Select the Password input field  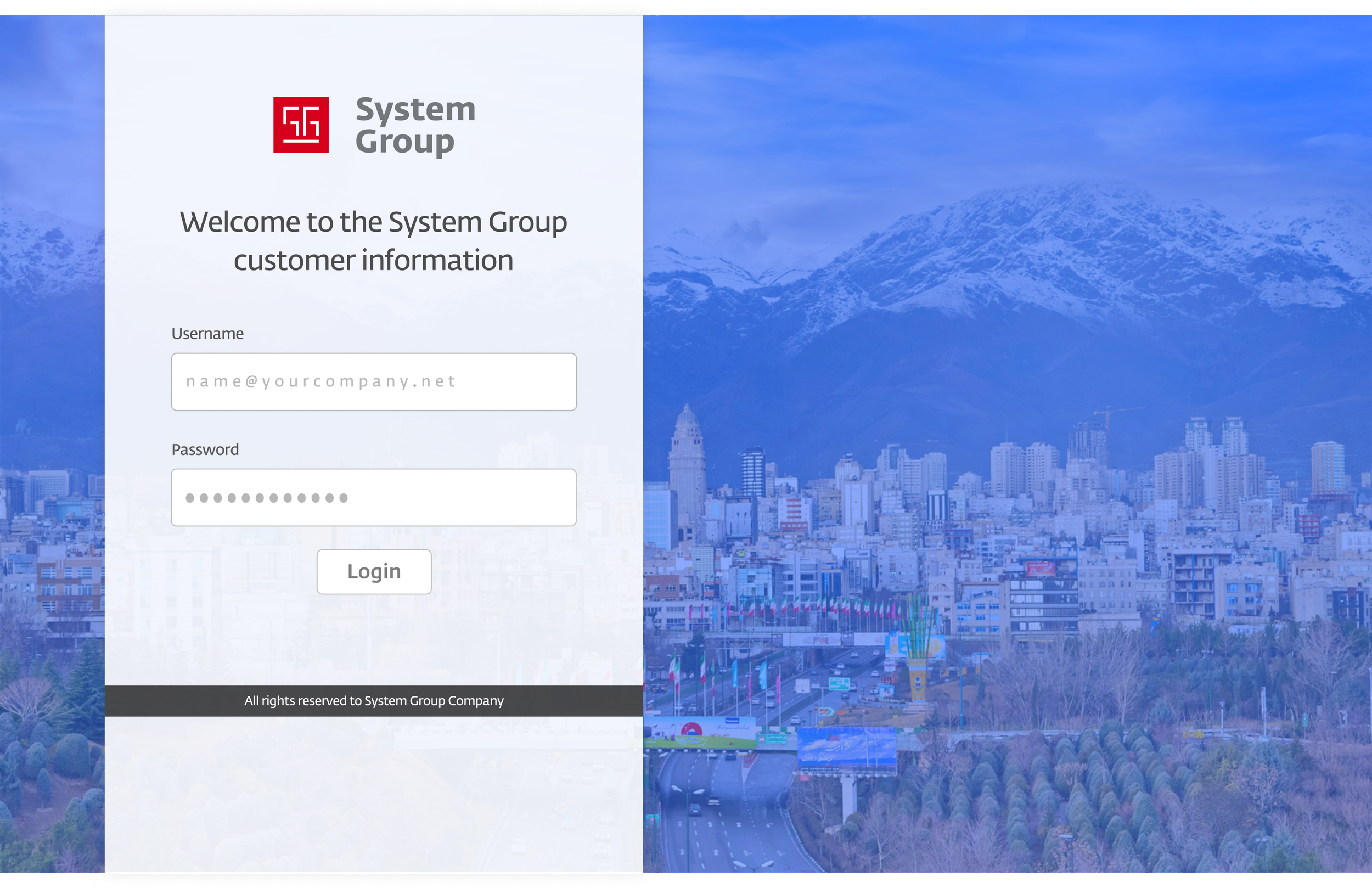pyautogui.click(x=374, y=497)
